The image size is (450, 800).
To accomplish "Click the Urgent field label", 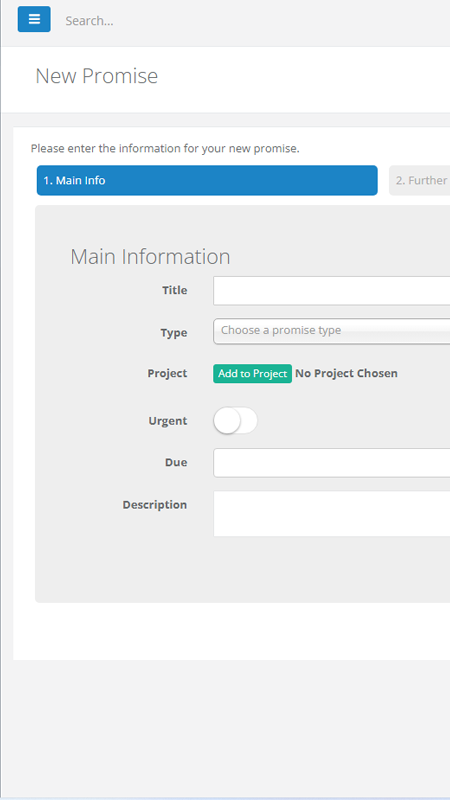I will click(168, 421).
